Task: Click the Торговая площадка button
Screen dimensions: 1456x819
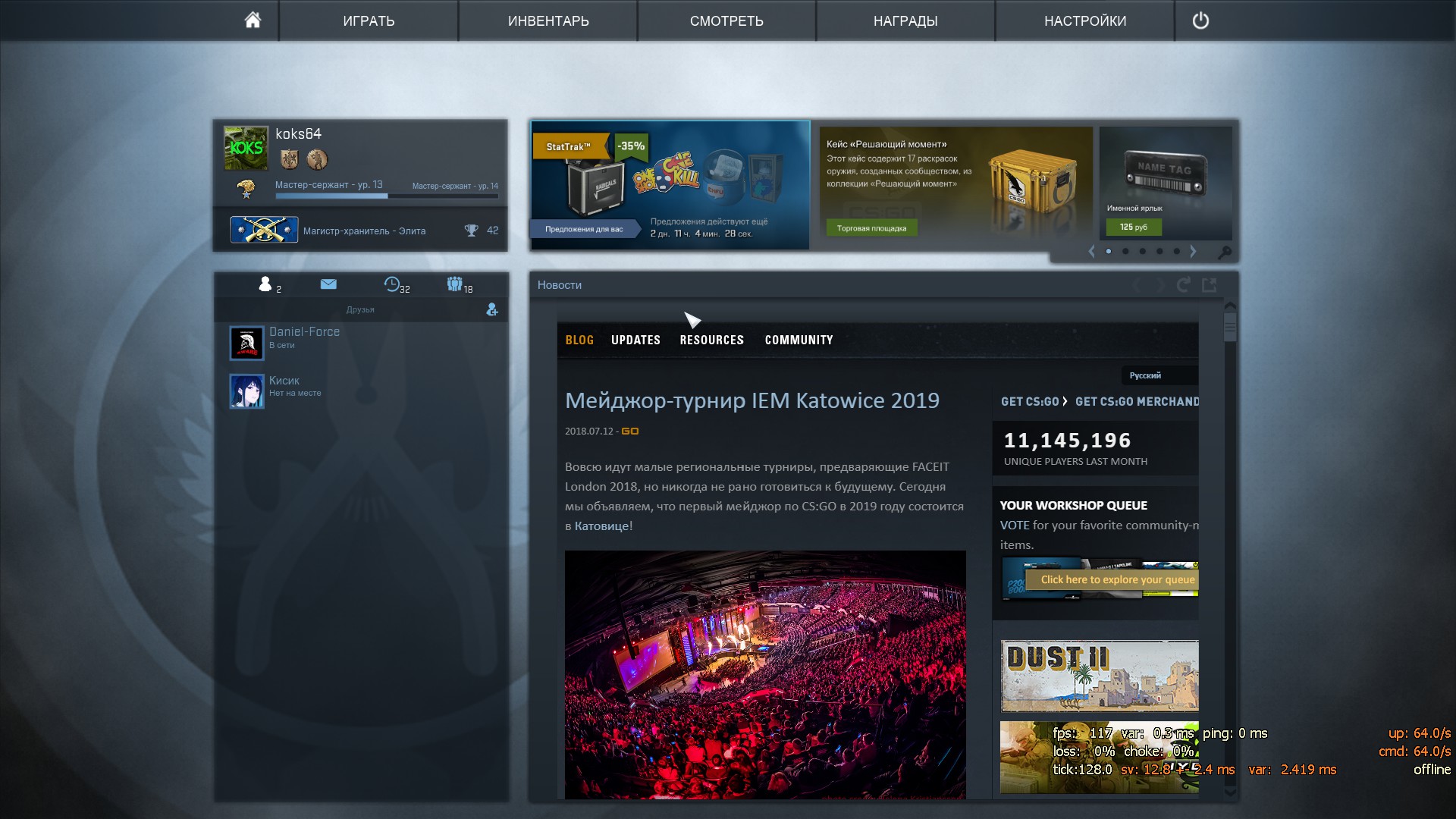Action: 871,228
